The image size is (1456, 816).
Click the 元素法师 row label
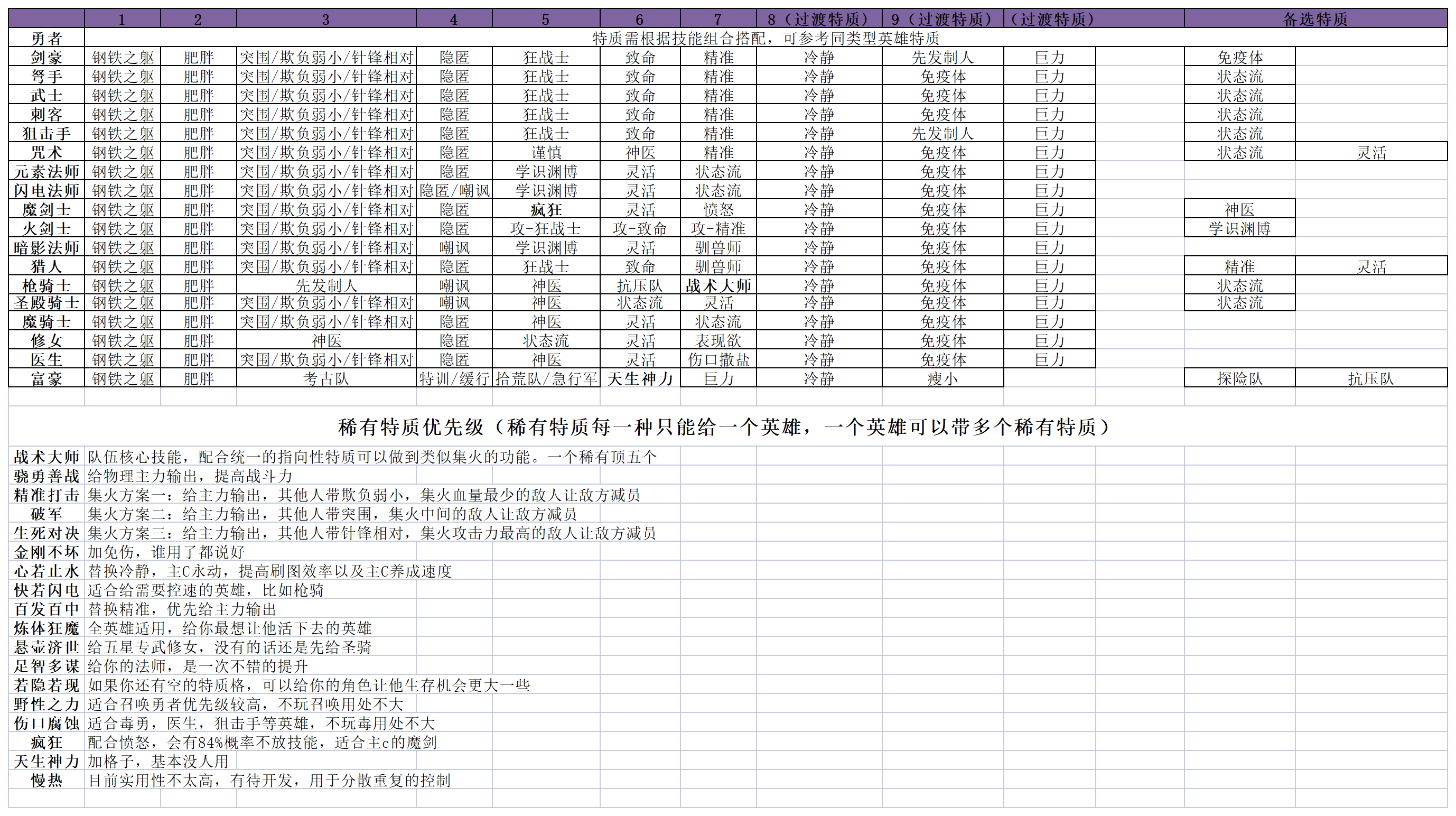[46, 171]
